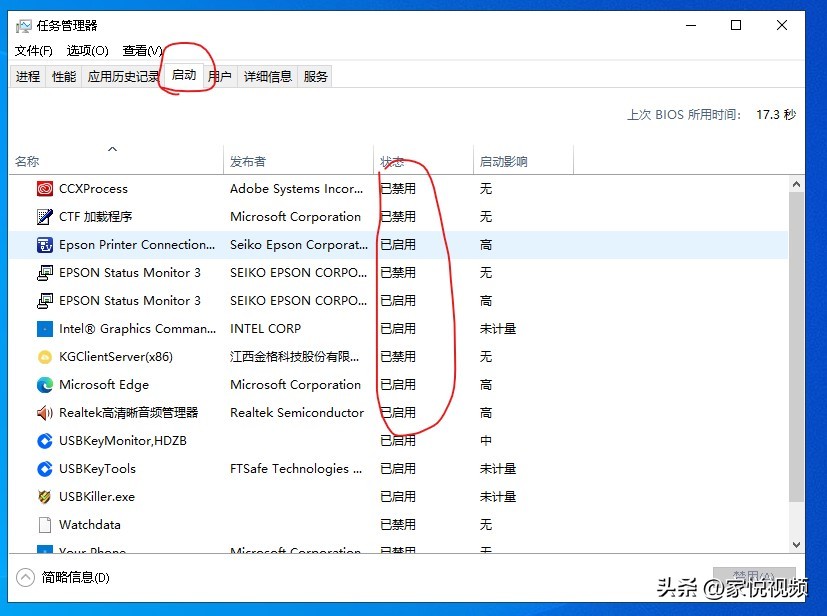Click the CTF 加载程序 icon
This screenshot has width=827, height=616.
pyautogui.click(x=44, y=216)
